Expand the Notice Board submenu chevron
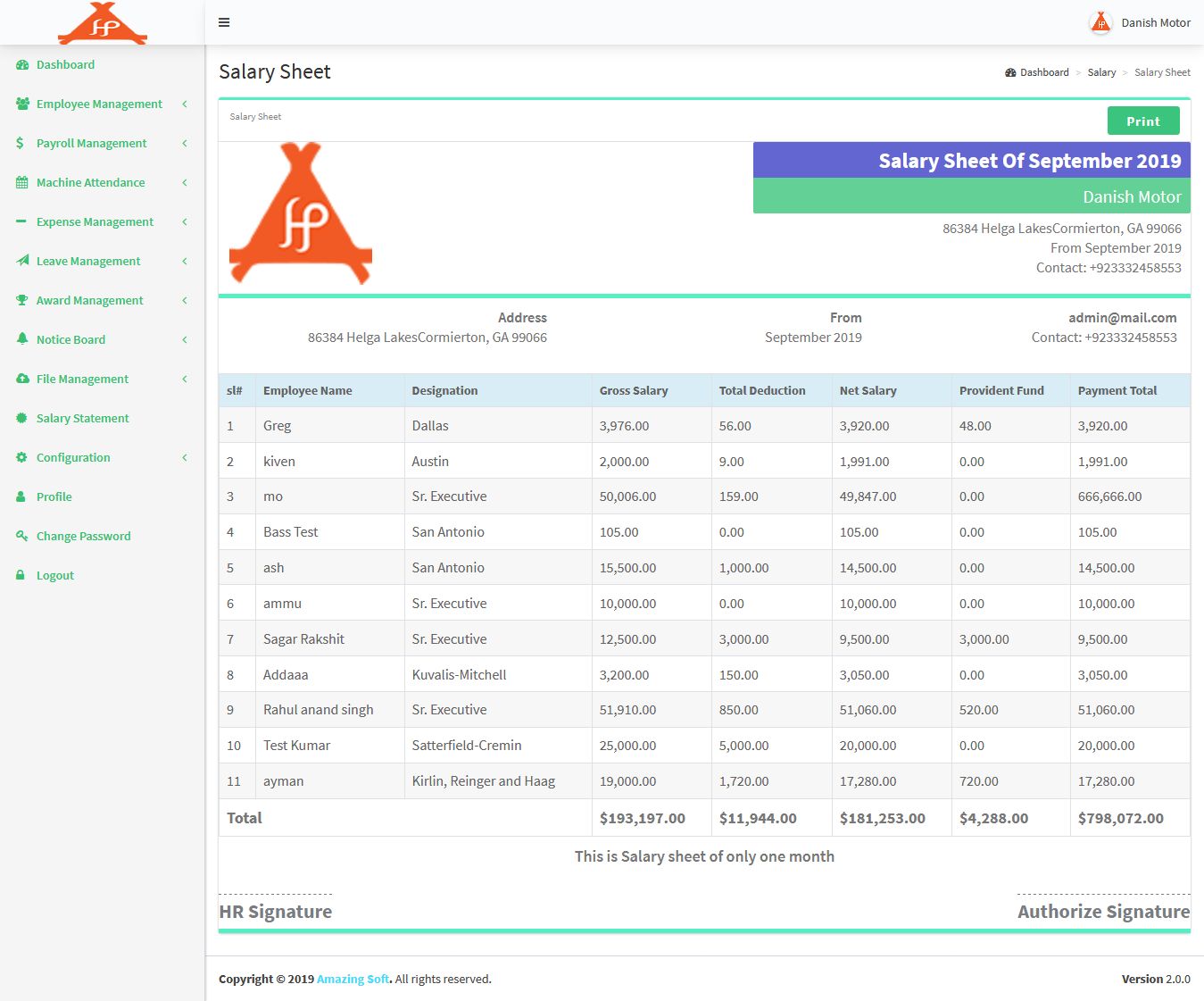The width and height of the screenshot is (1204, 1001). tap(185, 339)
